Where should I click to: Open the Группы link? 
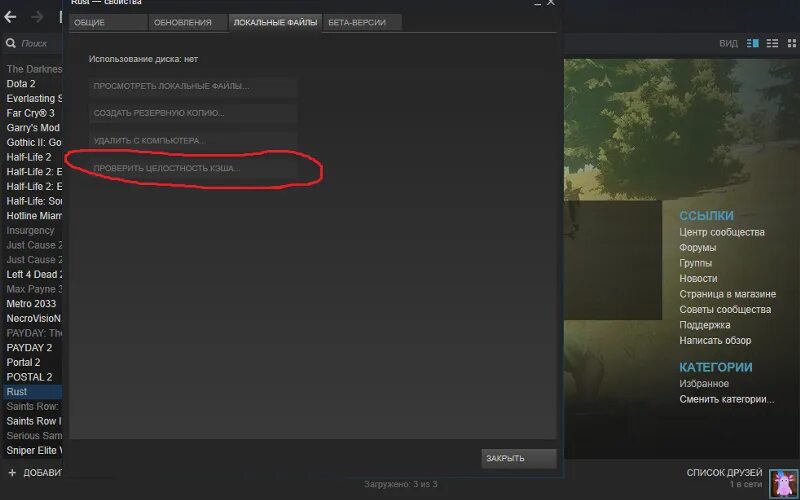pyautogui.click(x=695, y=263)
